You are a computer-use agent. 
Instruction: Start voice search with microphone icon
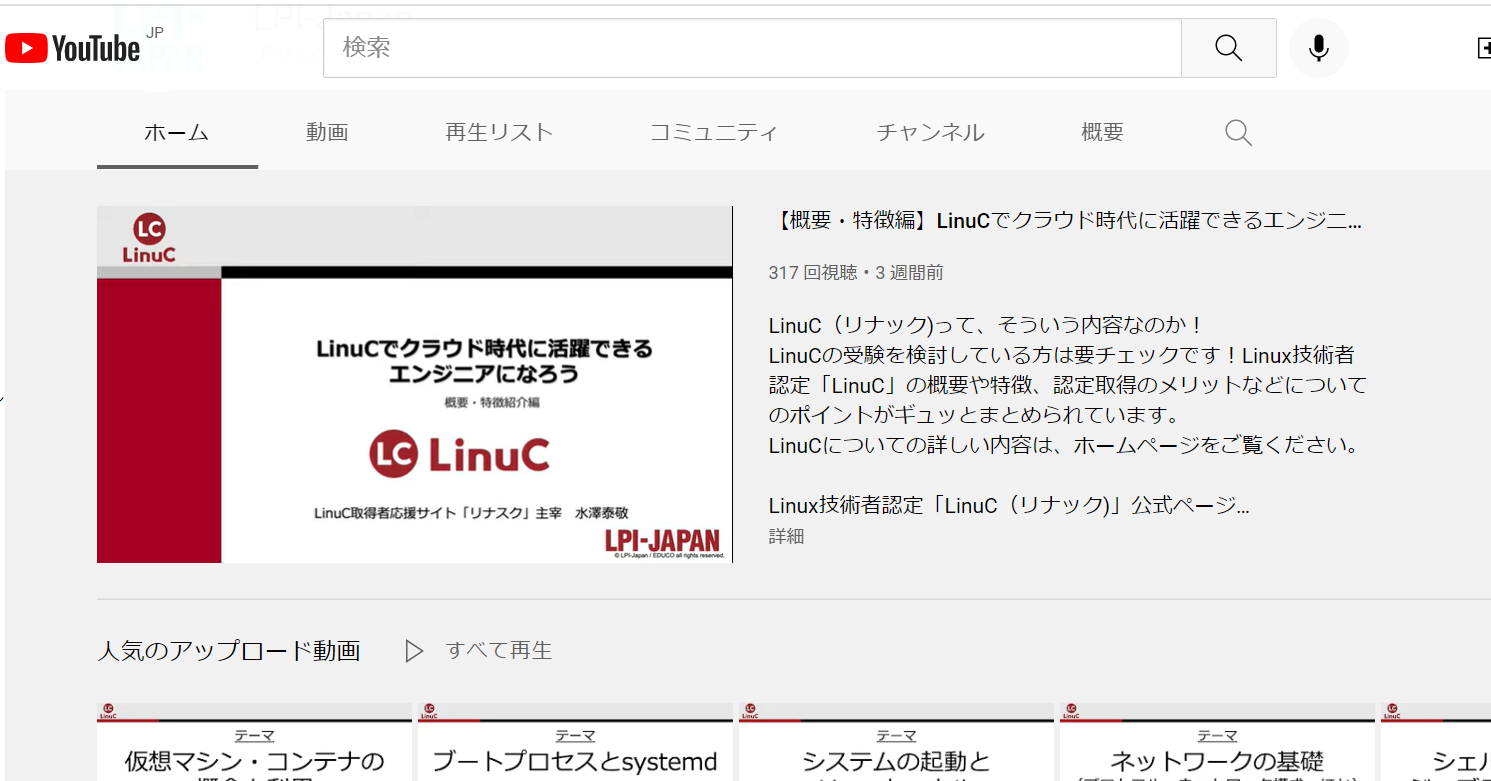point(1319,48)
